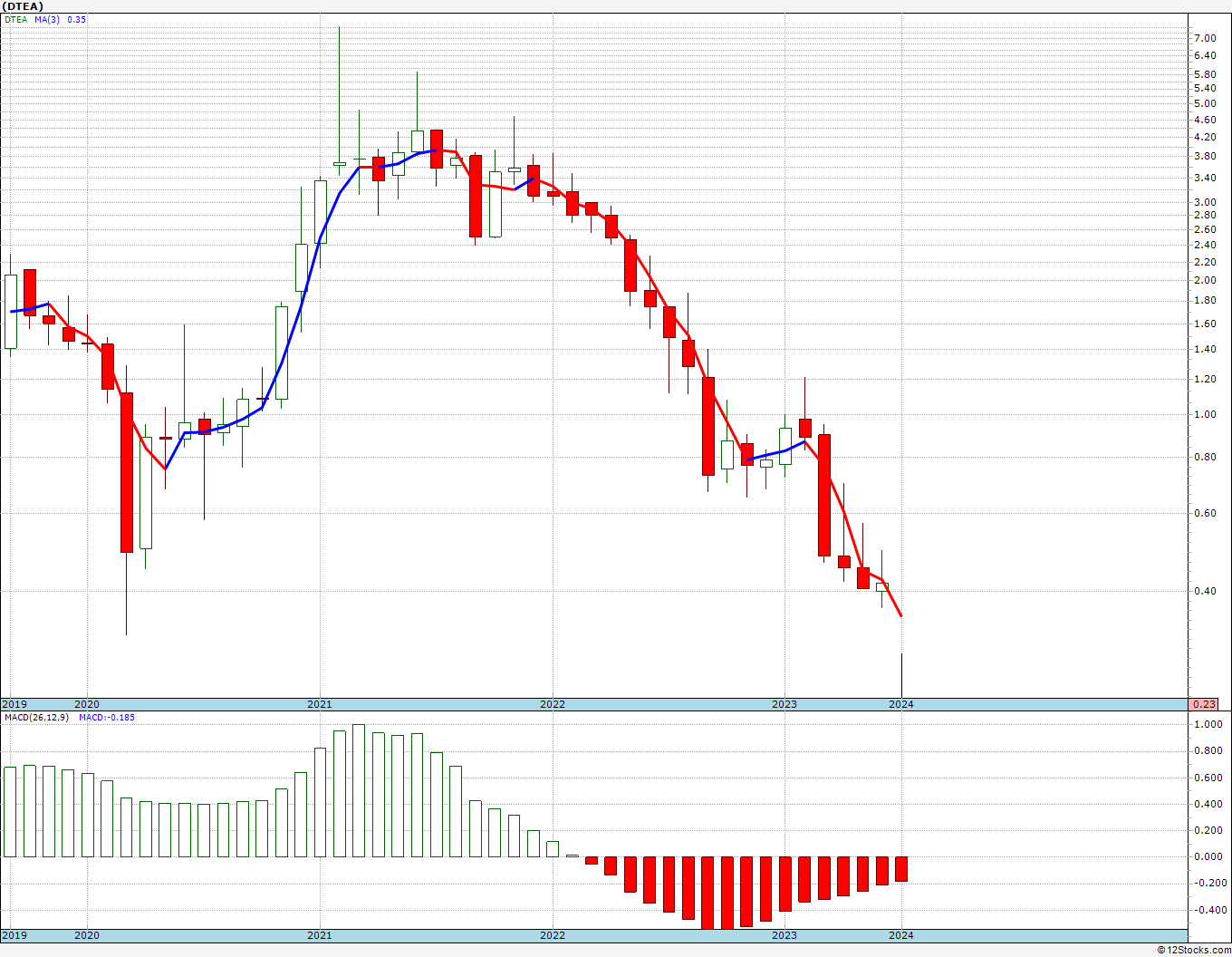Click the 7.00 price axis label
Image resolution: width=1232 pixels, height=957 pixels.
1205,38
